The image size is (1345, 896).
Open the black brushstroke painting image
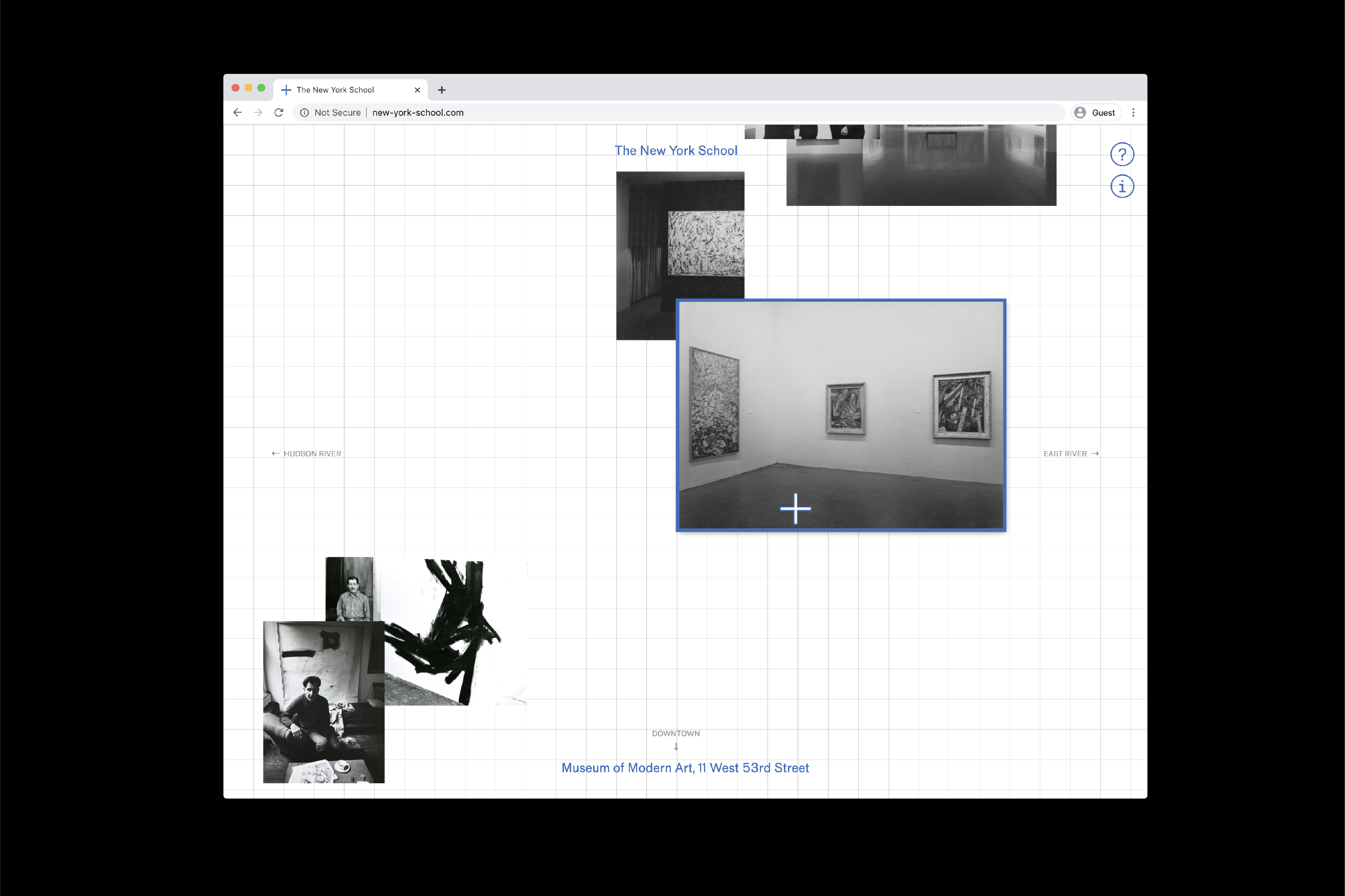tap(456, 631)
